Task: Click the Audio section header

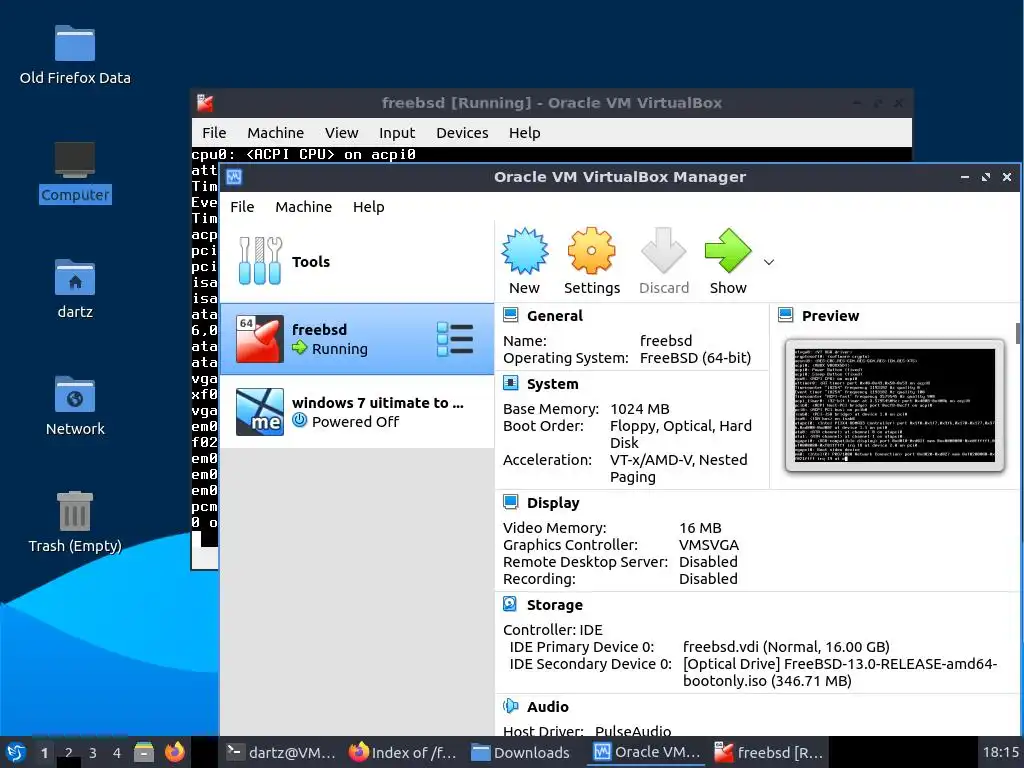Action: (x=547, y=707)
